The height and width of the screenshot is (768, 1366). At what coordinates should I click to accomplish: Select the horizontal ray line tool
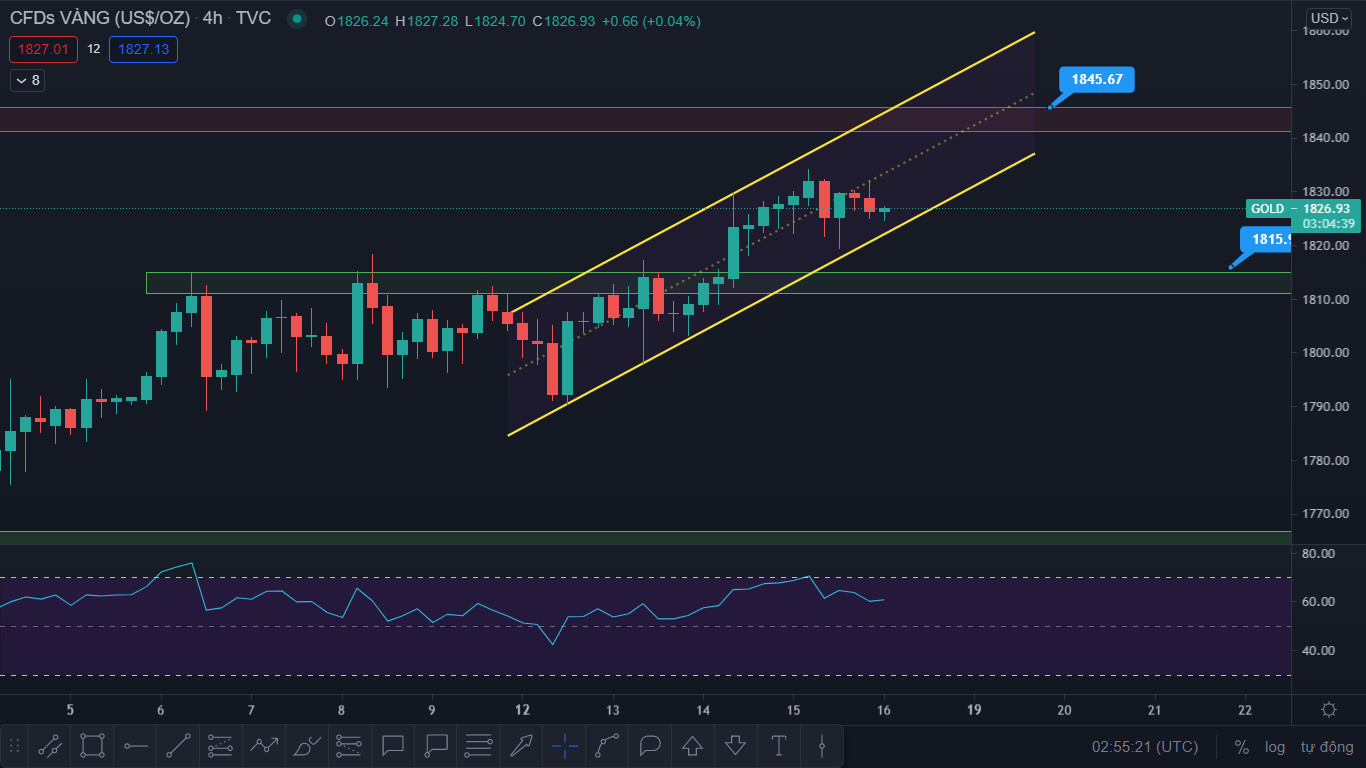pyautogui.click(x=136, y=746)
